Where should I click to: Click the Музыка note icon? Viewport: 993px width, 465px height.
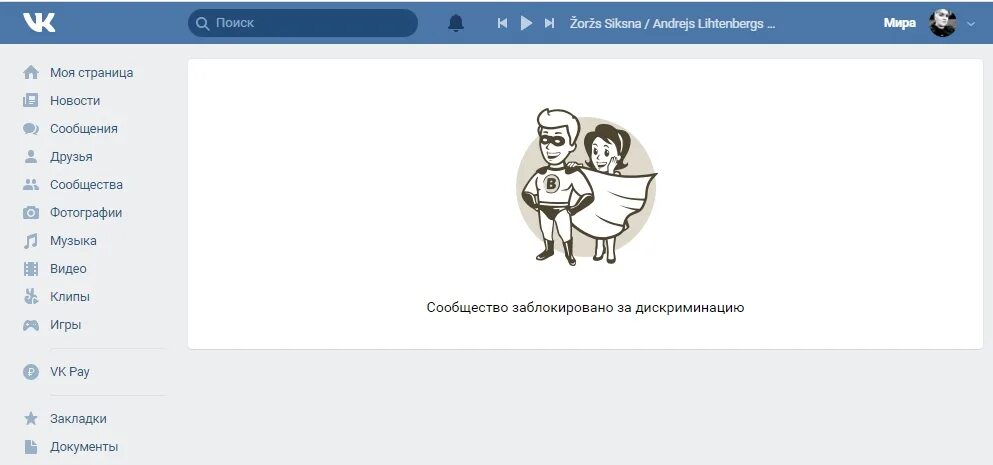pyautogui.click(x=31, y=241)
